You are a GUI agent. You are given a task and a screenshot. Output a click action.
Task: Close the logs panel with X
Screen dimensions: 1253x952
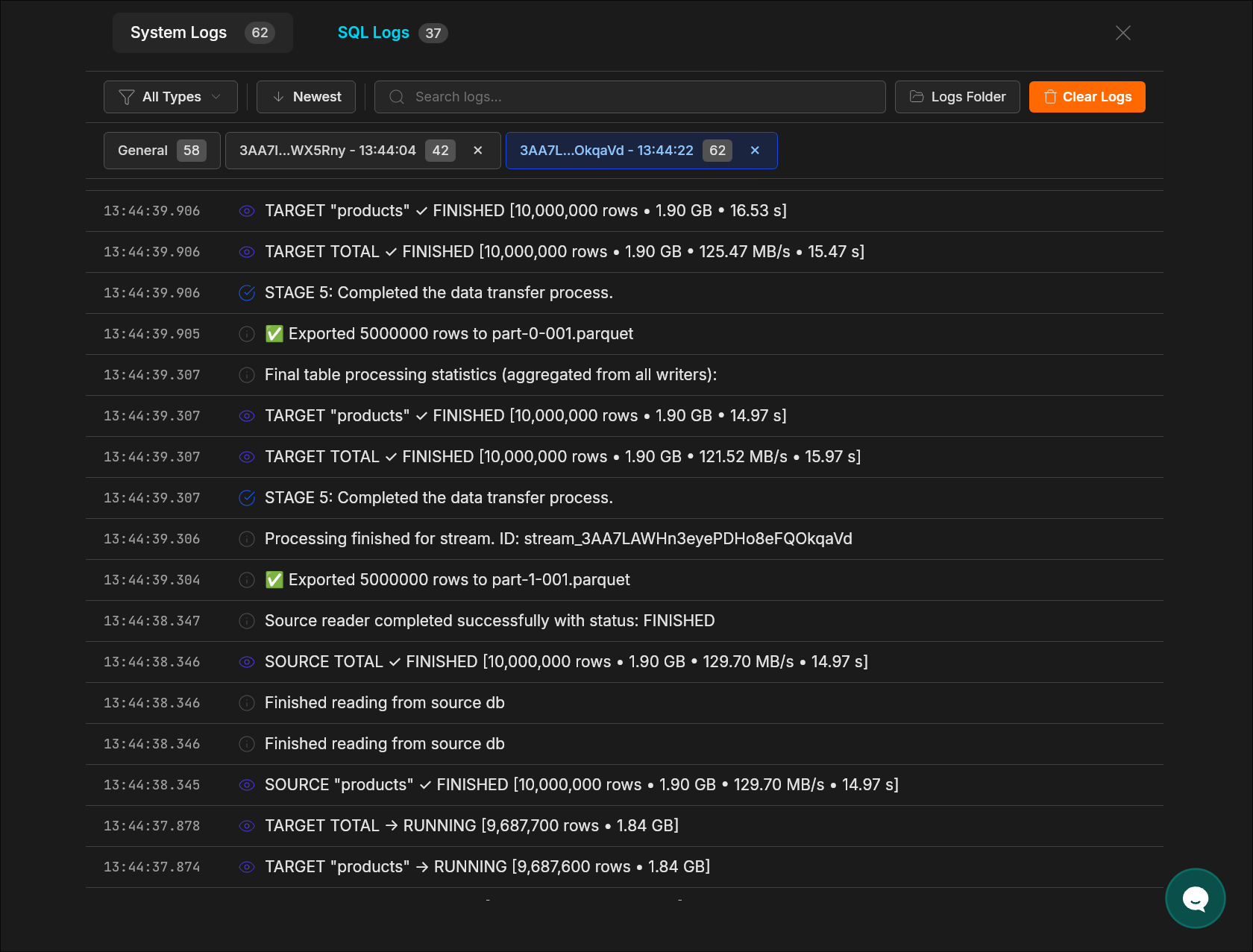[x=1123, y=33]
